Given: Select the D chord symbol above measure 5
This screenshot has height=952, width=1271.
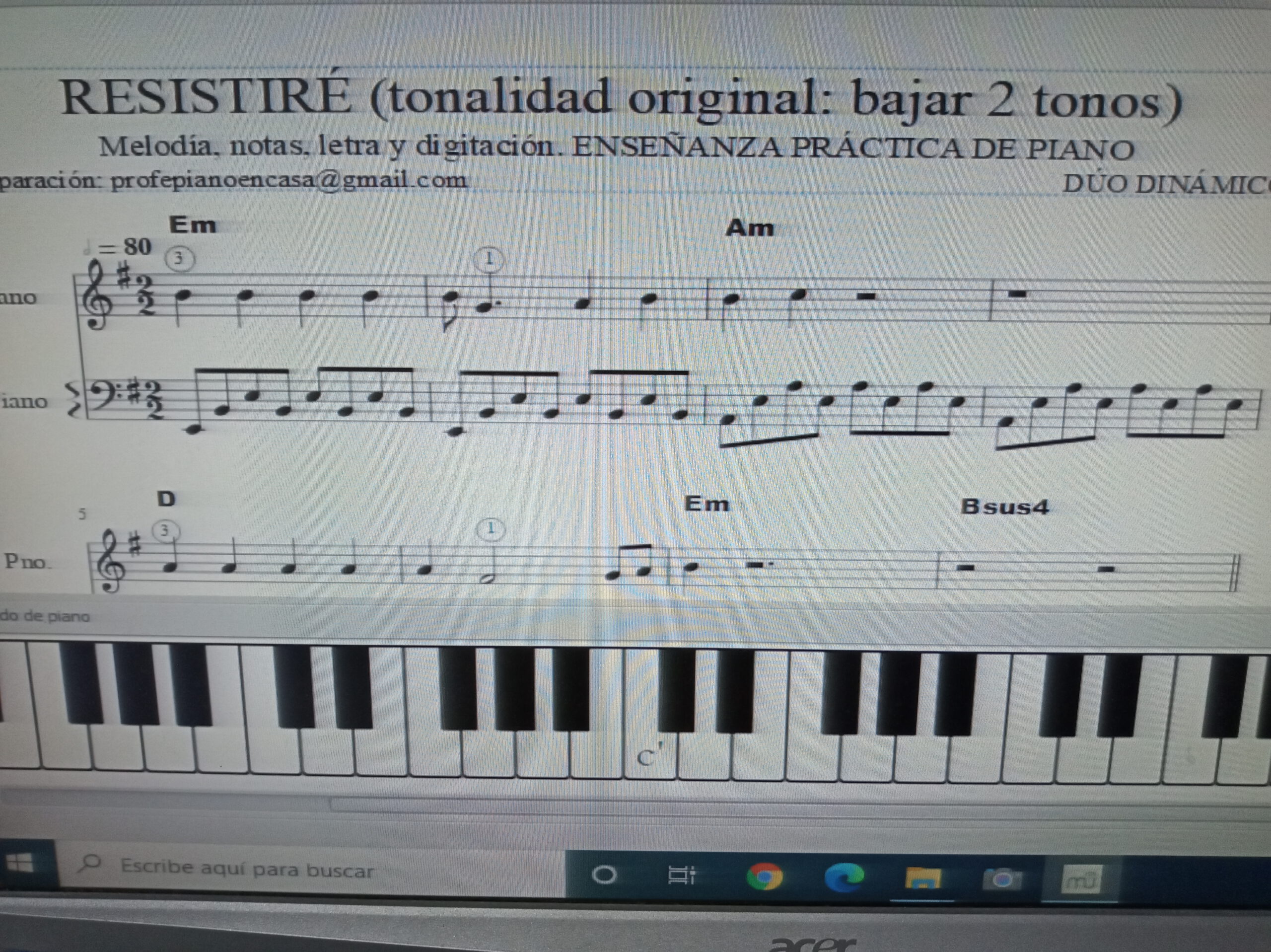Looking at the screenshot, I should 166,499.
